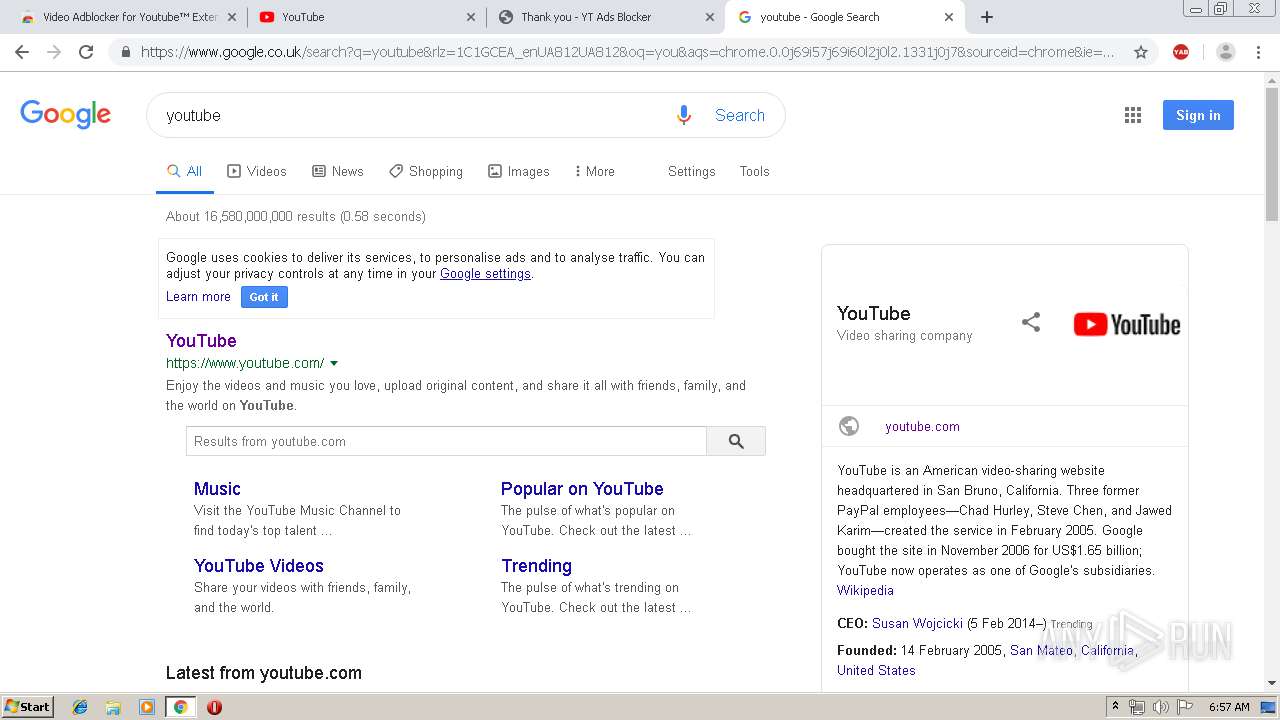Go back with the browser back arrow

click(x=22, y=52)
